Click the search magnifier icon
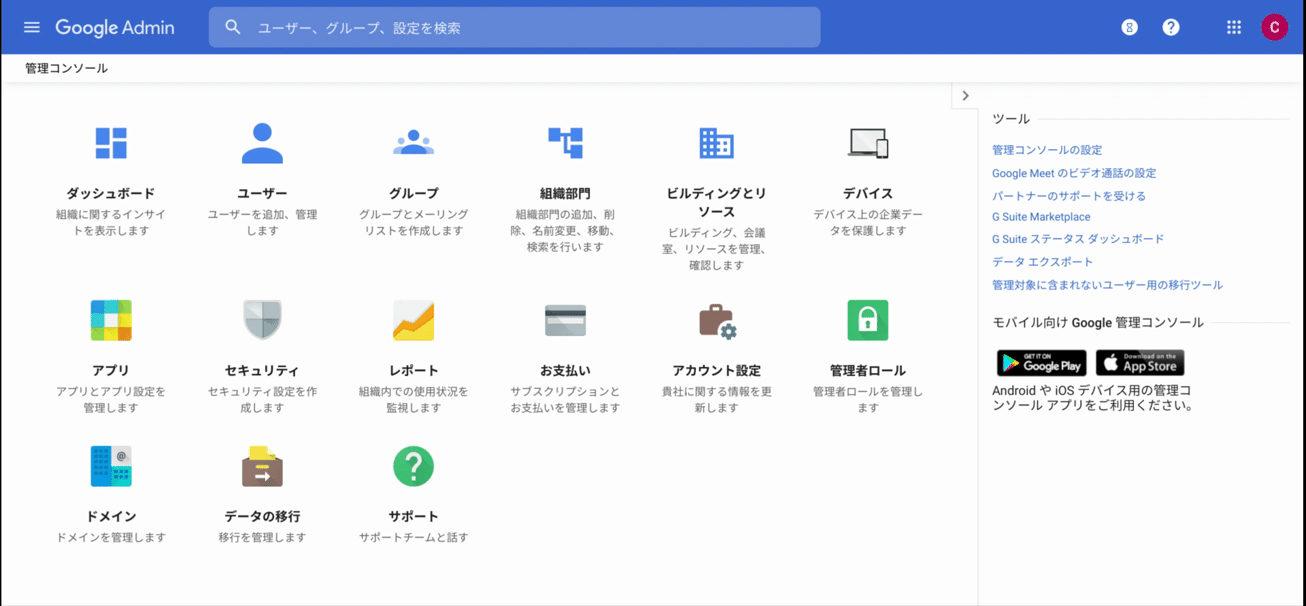Viewport: 1306px width, 606px height. tap(233, 27)
